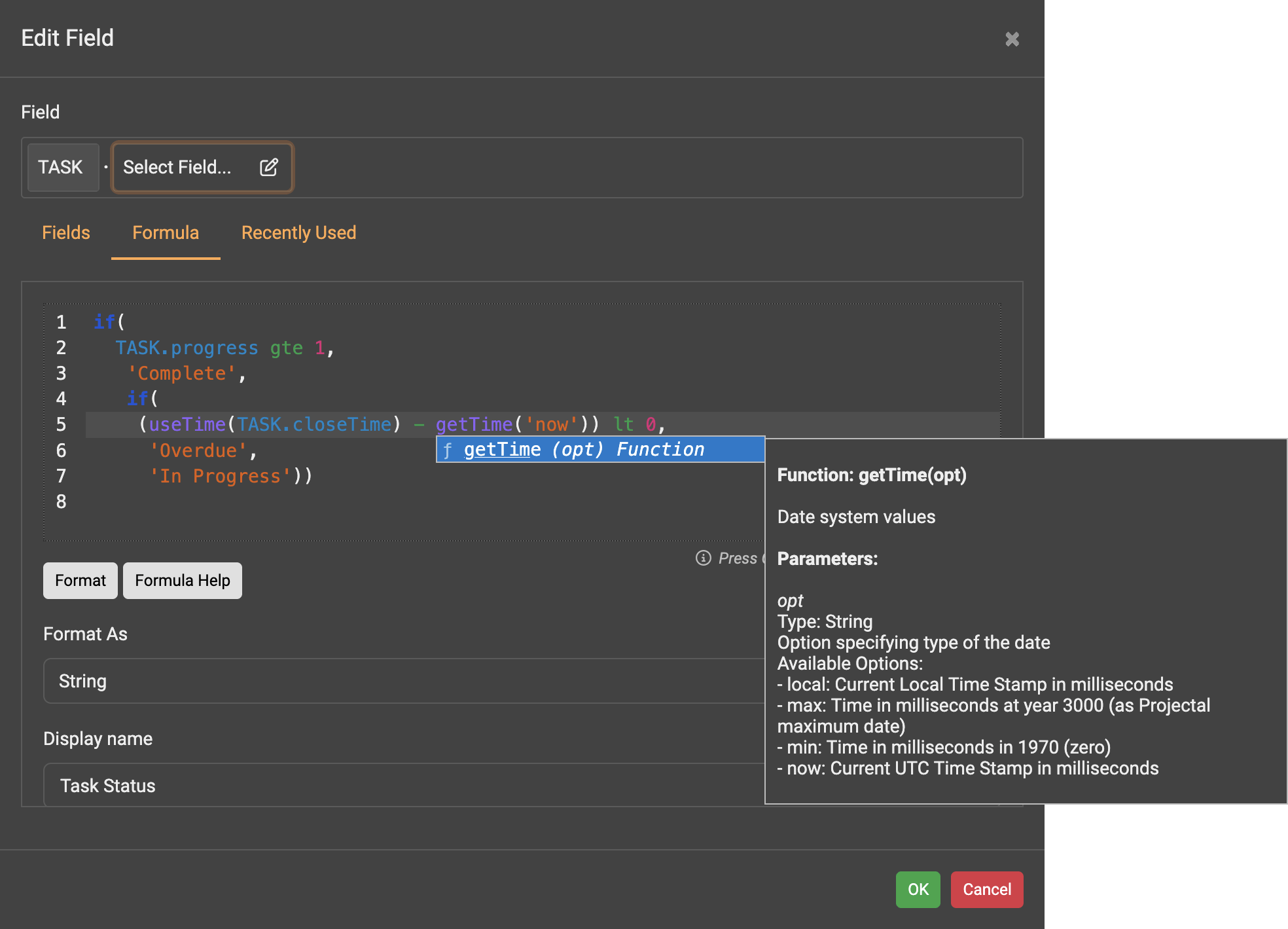Click the '- local: Current Local Time Stamp' line
Screen dimensions: 1288x929
click(x=975, y=685)
